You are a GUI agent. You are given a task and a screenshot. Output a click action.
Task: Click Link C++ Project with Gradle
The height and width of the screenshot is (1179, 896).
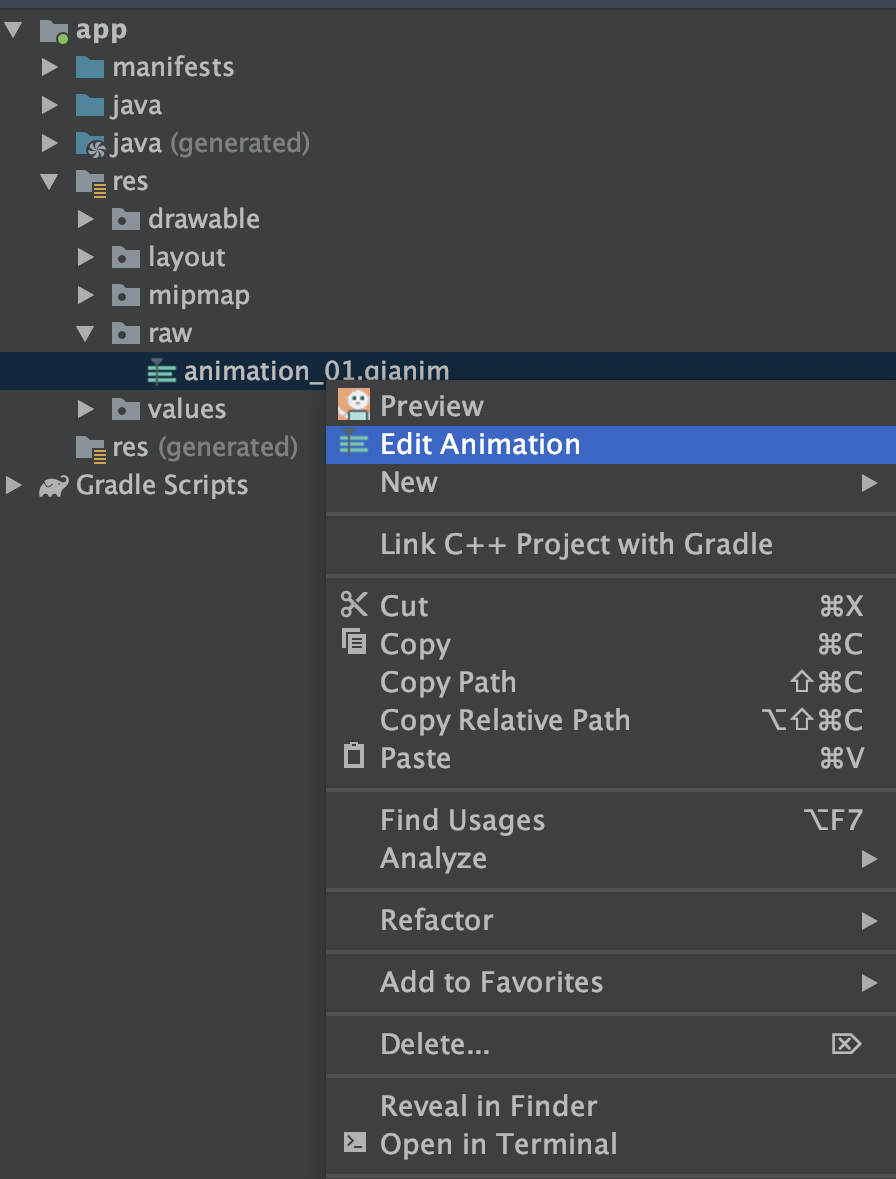tap(576, 544)
